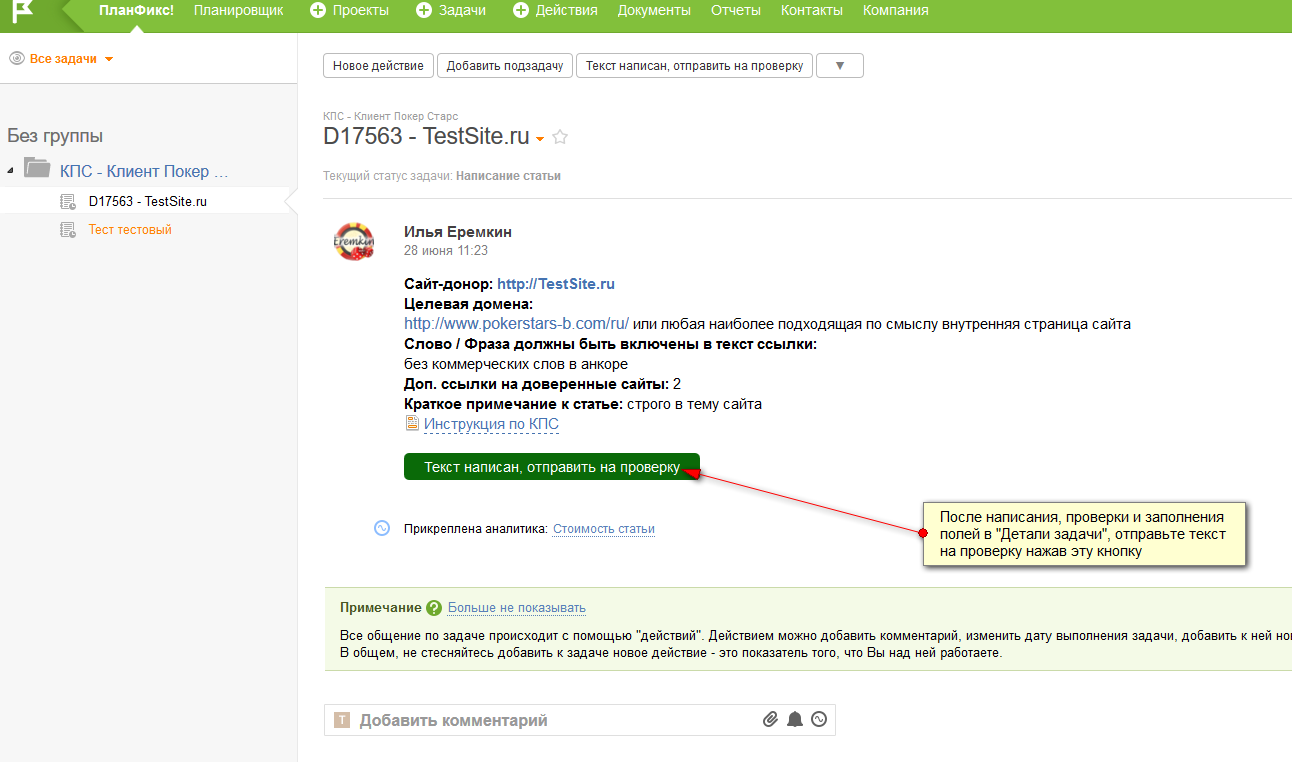Screen dimensions: 1292x762
Task: Open the extra actions dropdown arrow button
Action: coord(840,66)
